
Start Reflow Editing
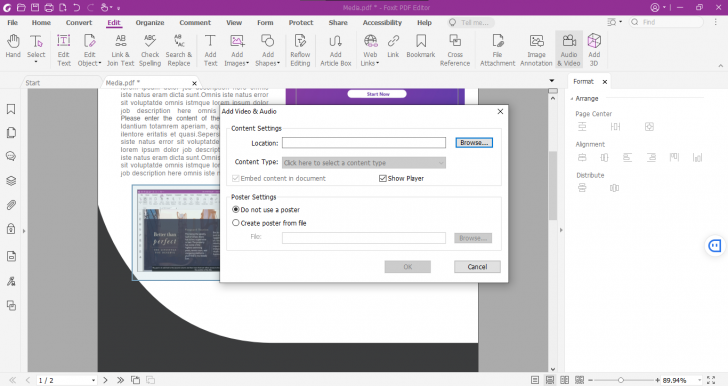click(x=300, y=50)
